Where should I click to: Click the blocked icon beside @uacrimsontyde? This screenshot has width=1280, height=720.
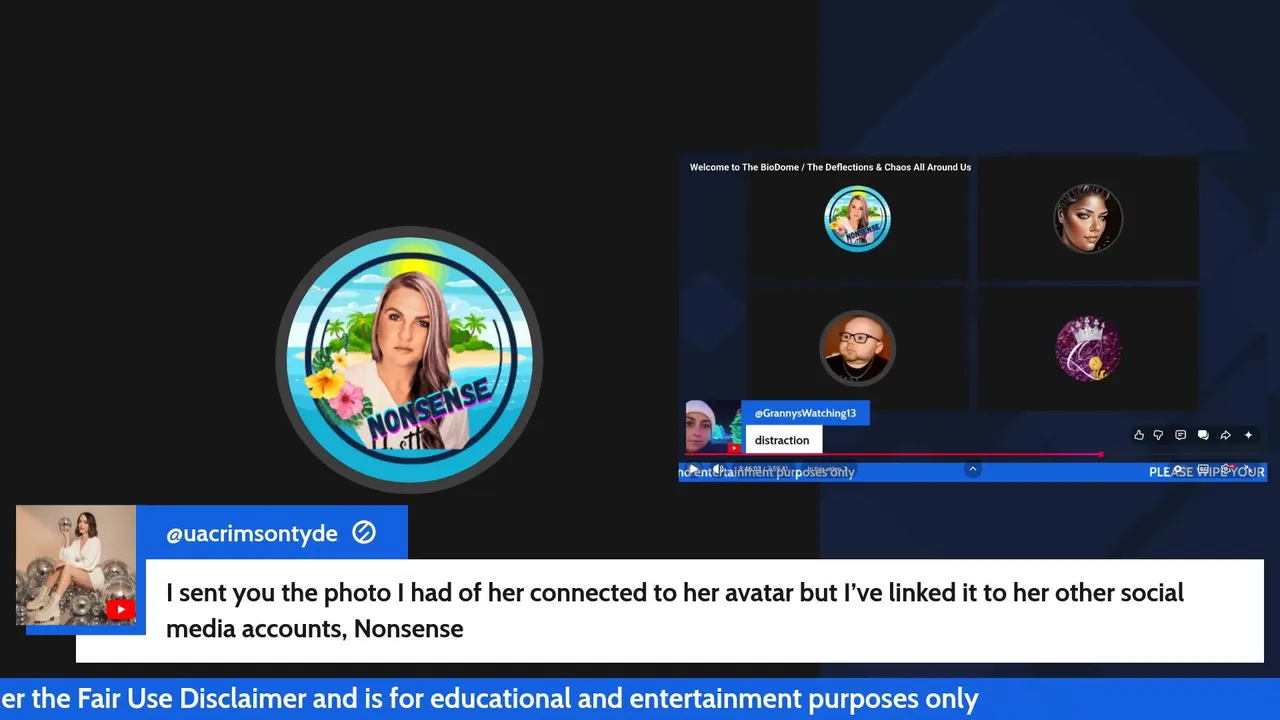pos(364,533)
